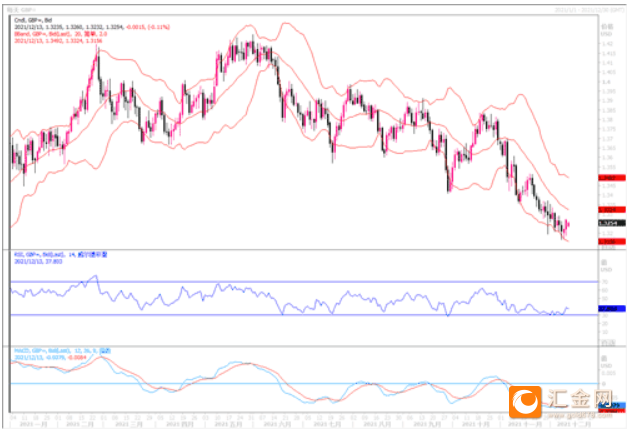The image size is (629, 441).
Task: Select the Bollinger values line 1.3492, 1.3324, 1.3156
Action: click(58, 41)
